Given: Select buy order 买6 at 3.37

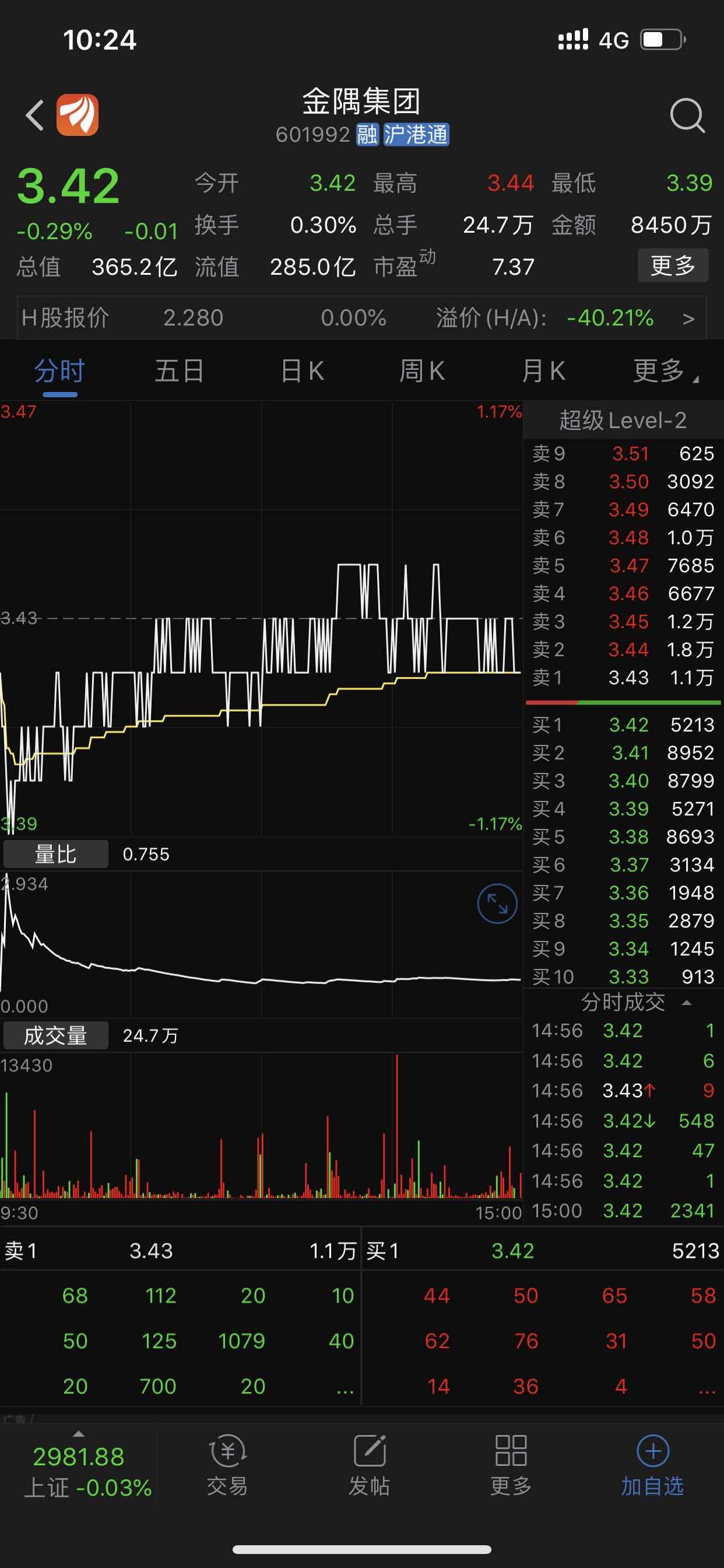Looking at the screenshot, I should click(623, 865).
